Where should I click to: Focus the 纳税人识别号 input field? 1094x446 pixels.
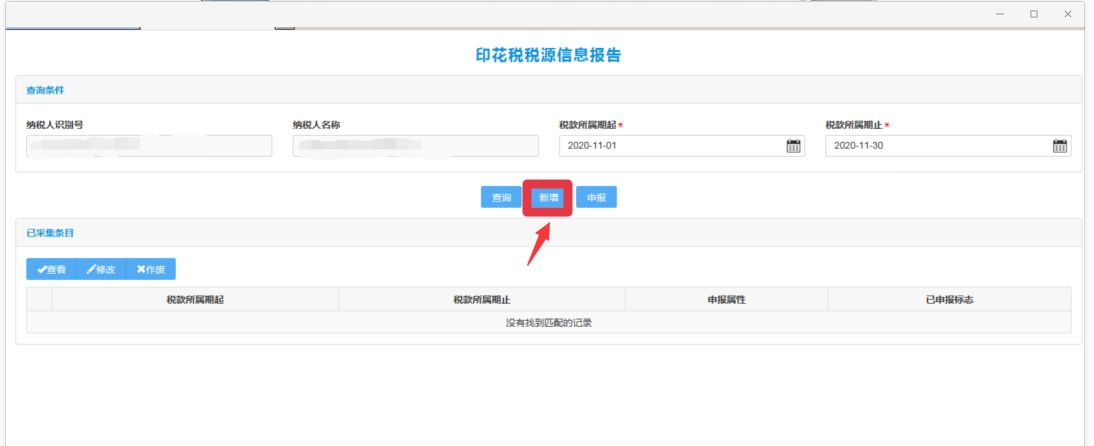point(149,146)
